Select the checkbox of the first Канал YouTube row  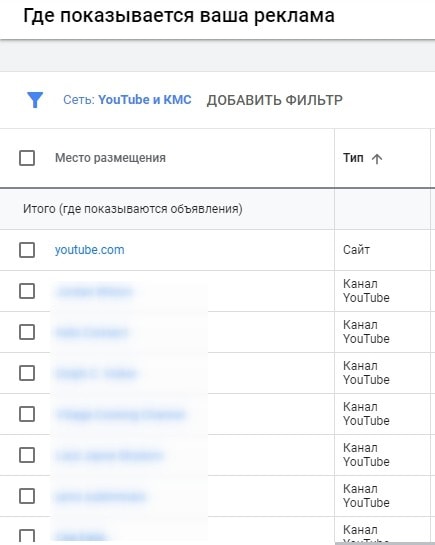[x=27, y=291]
